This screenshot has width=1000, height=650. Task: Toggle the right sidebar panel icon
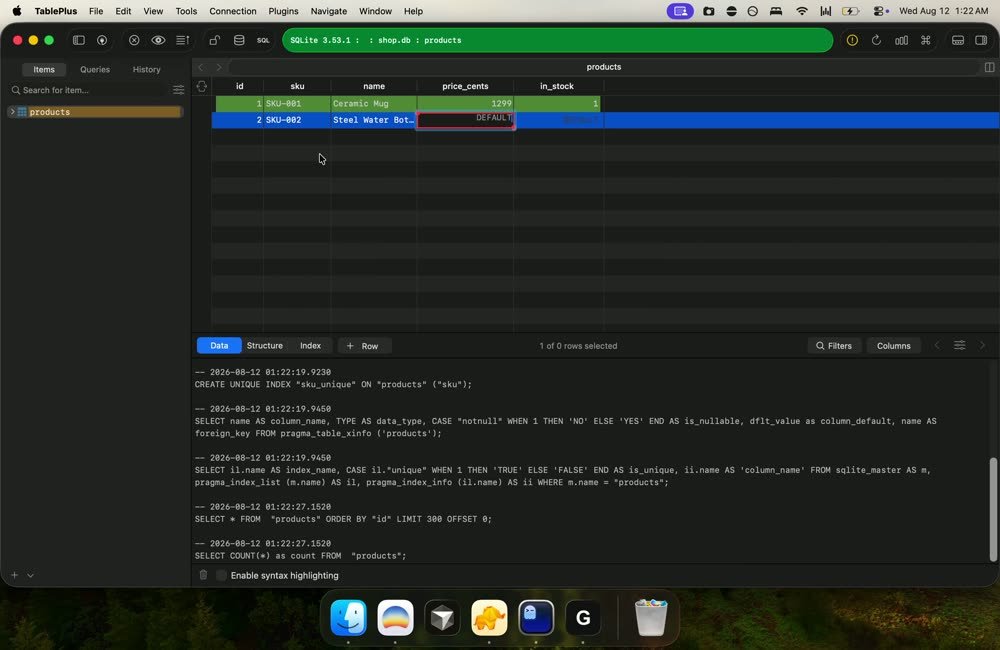(x=982, y=40)
